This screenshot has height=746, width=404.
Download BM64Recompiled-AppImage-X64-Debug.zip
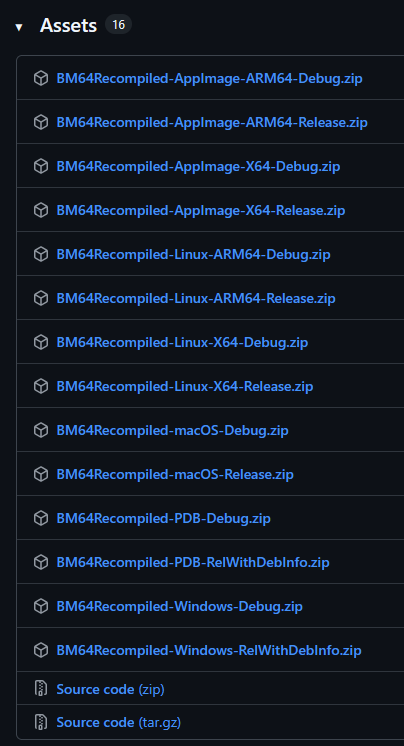(198, 166)
